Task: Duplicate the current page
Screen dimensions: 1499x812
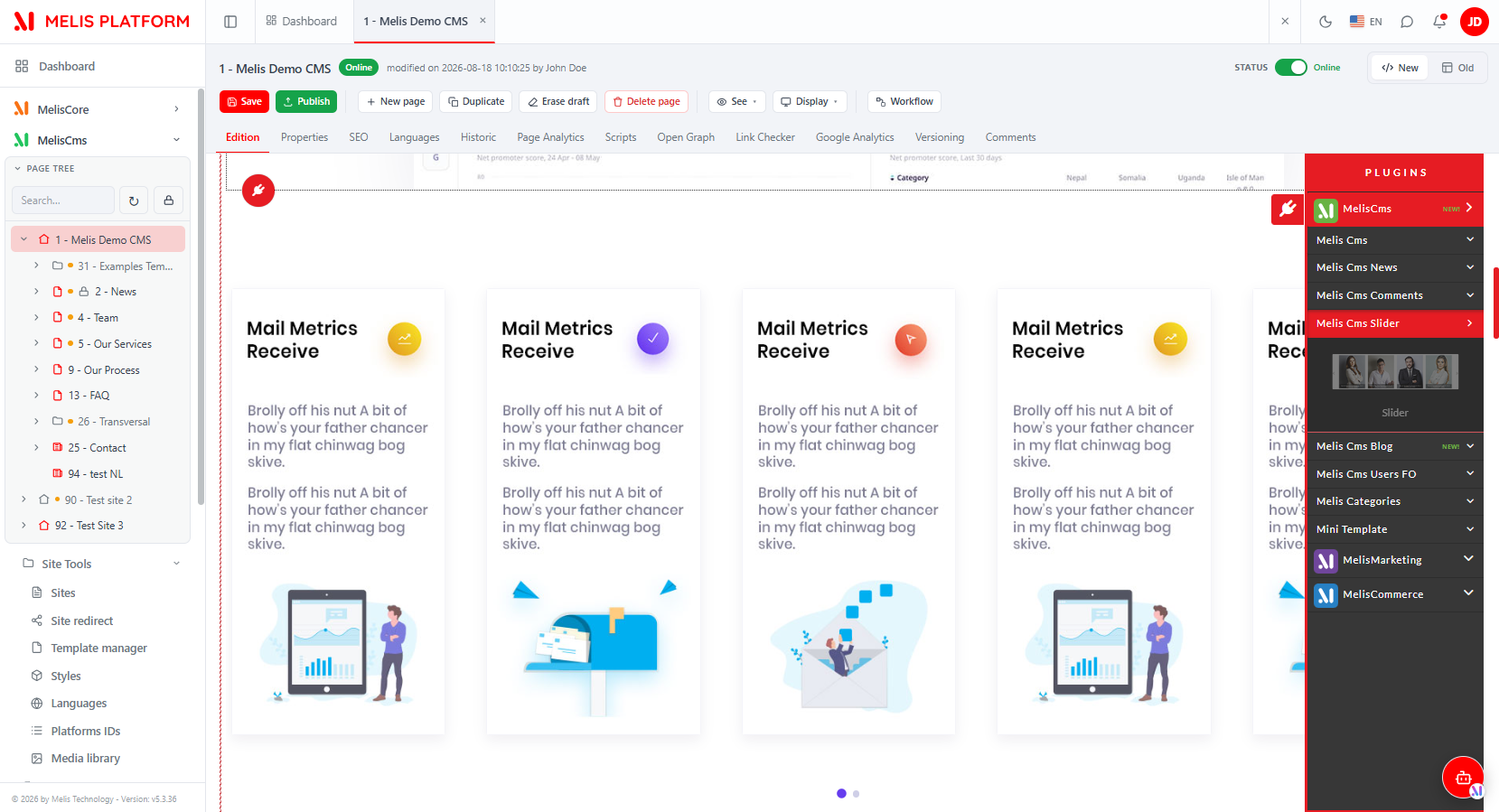Action: coord(476,102)
